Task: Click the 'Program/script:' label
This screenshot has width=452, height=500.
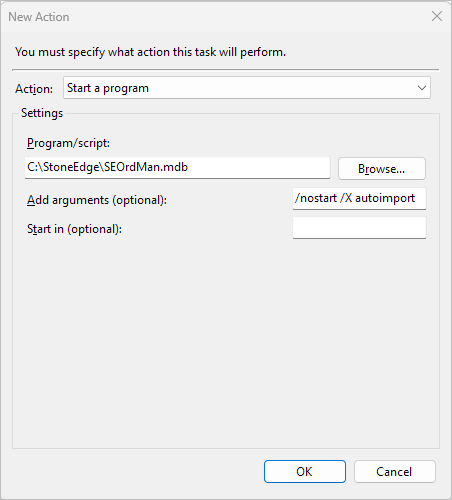Action: click(x=68, y=143)
